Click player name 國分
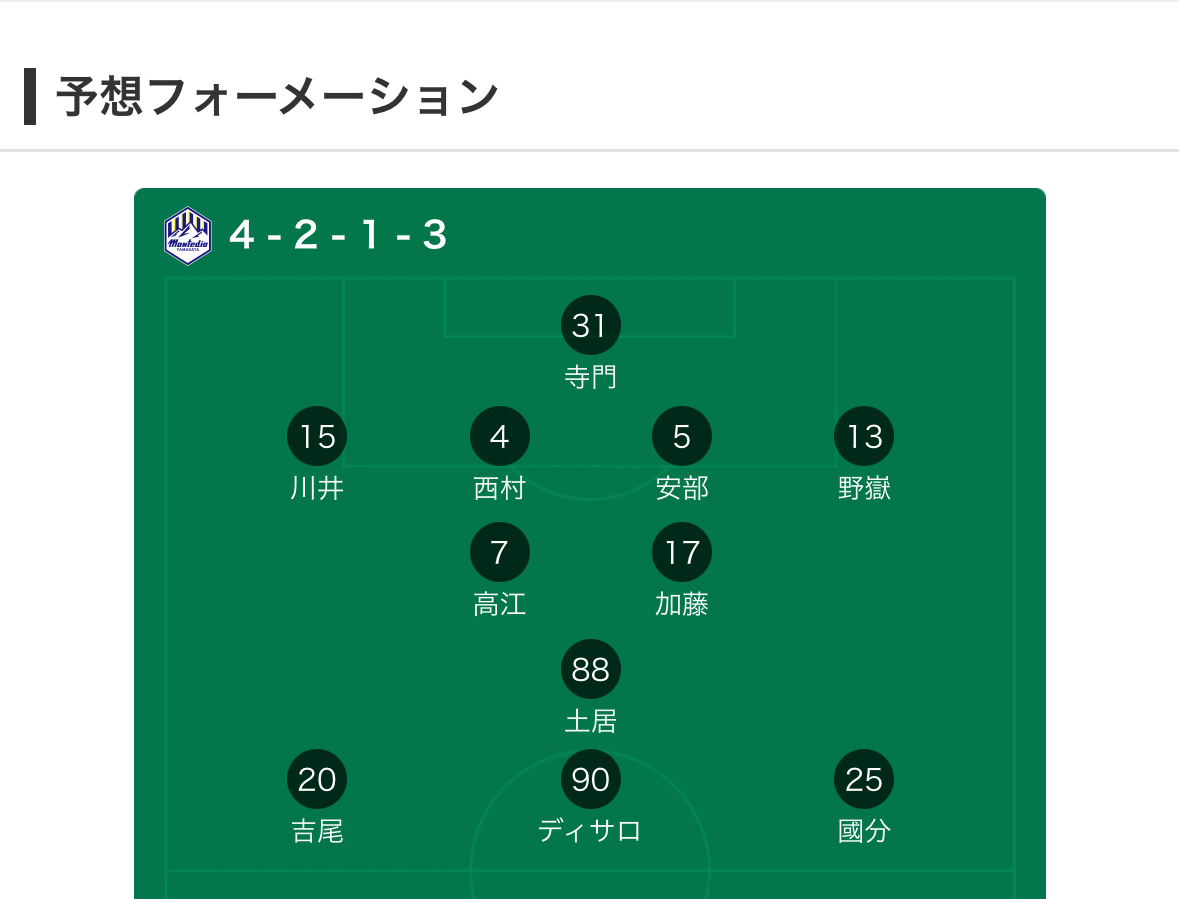Screen dimensions: 1179x899 tap(864, 831)
